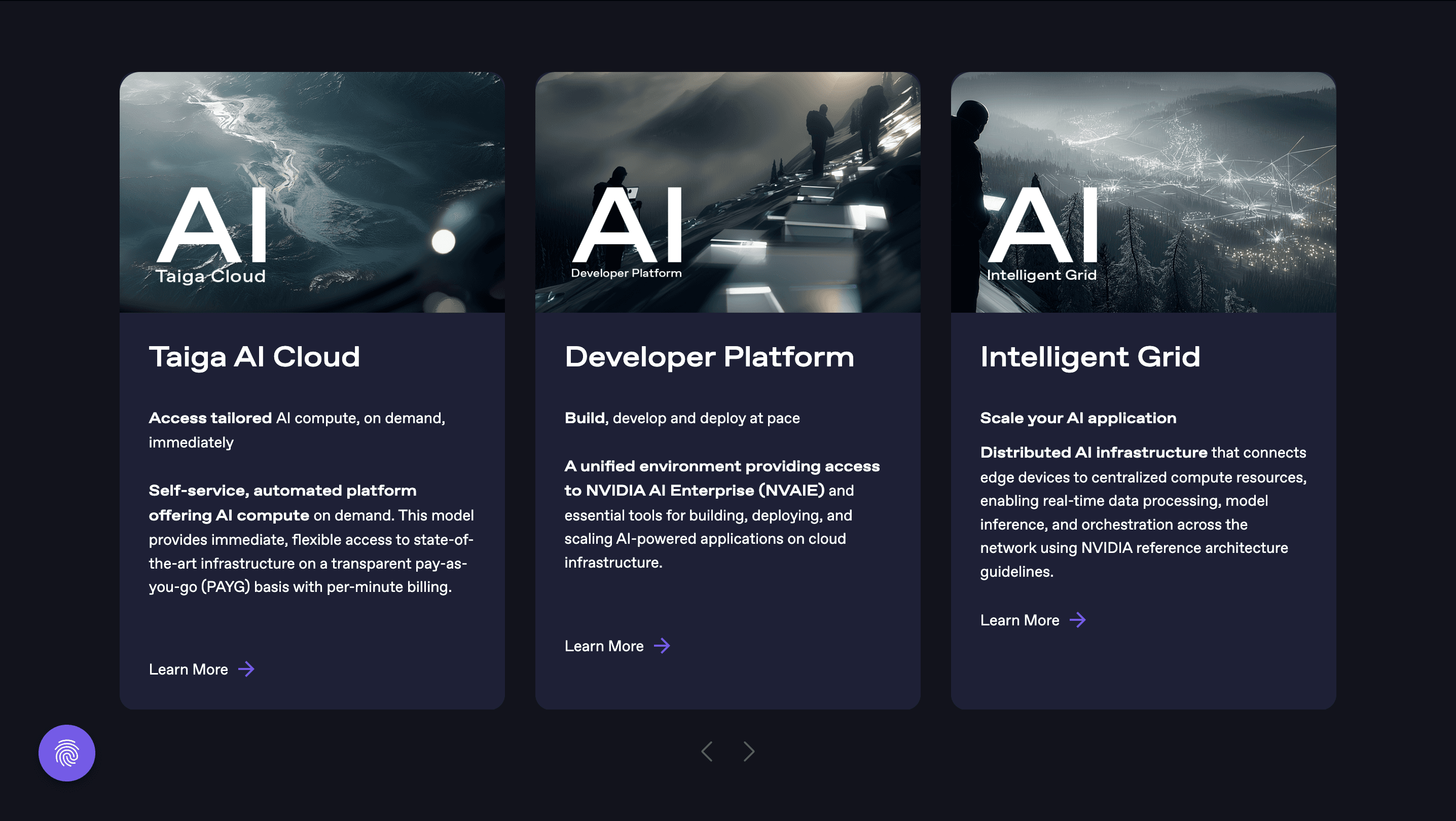
Task: Click the Taiga Cloud banner image
Action: click(312, 192)
